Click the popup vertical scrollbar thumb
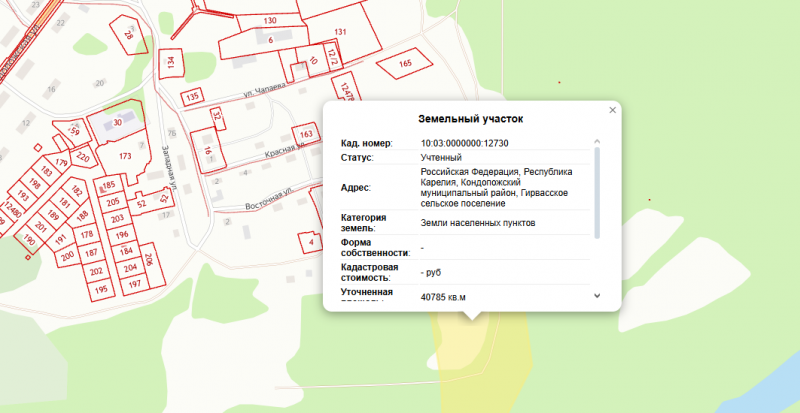The image size is (800, 413). (x=597, y=192)
